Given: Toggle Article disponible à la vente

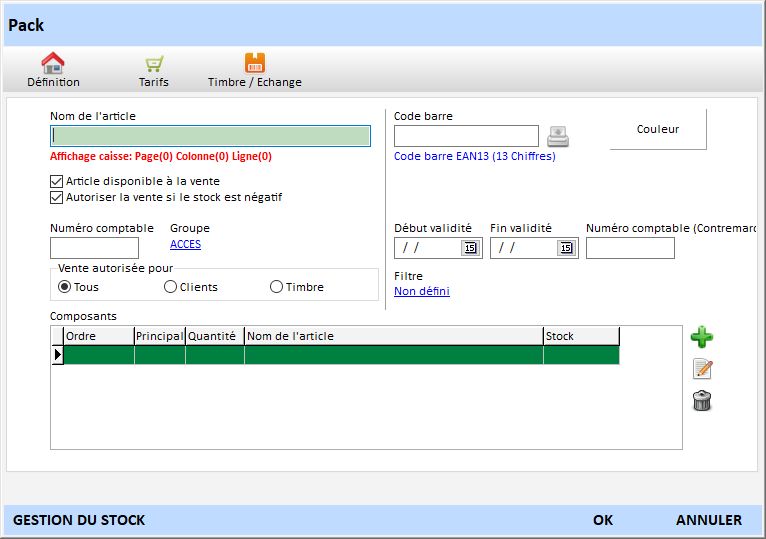Looking at the screenshot, I should 57,182.
